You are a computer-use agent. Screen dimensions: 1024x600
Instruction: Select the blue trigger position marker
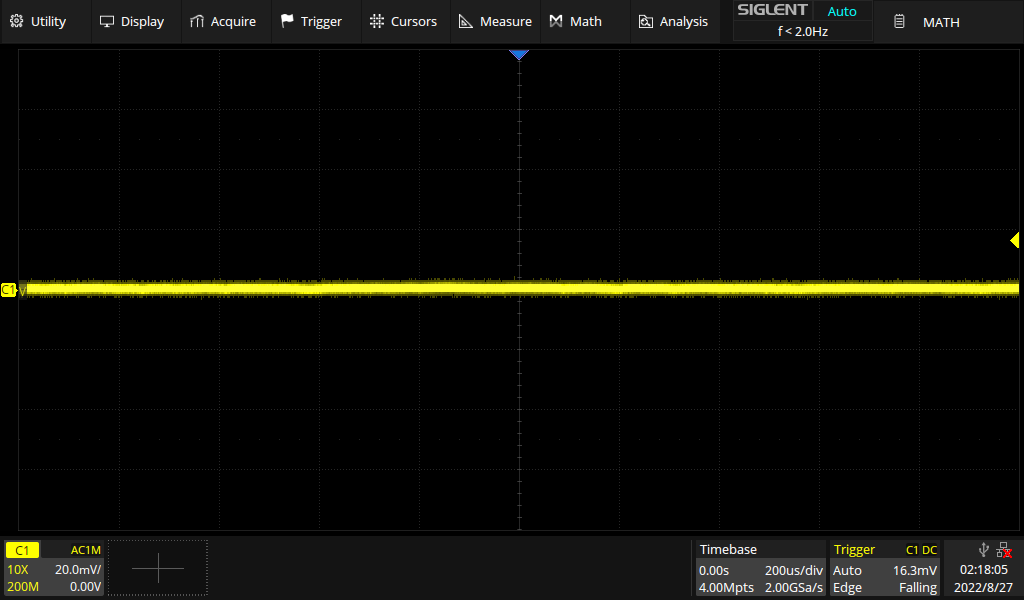coord(519,55)
